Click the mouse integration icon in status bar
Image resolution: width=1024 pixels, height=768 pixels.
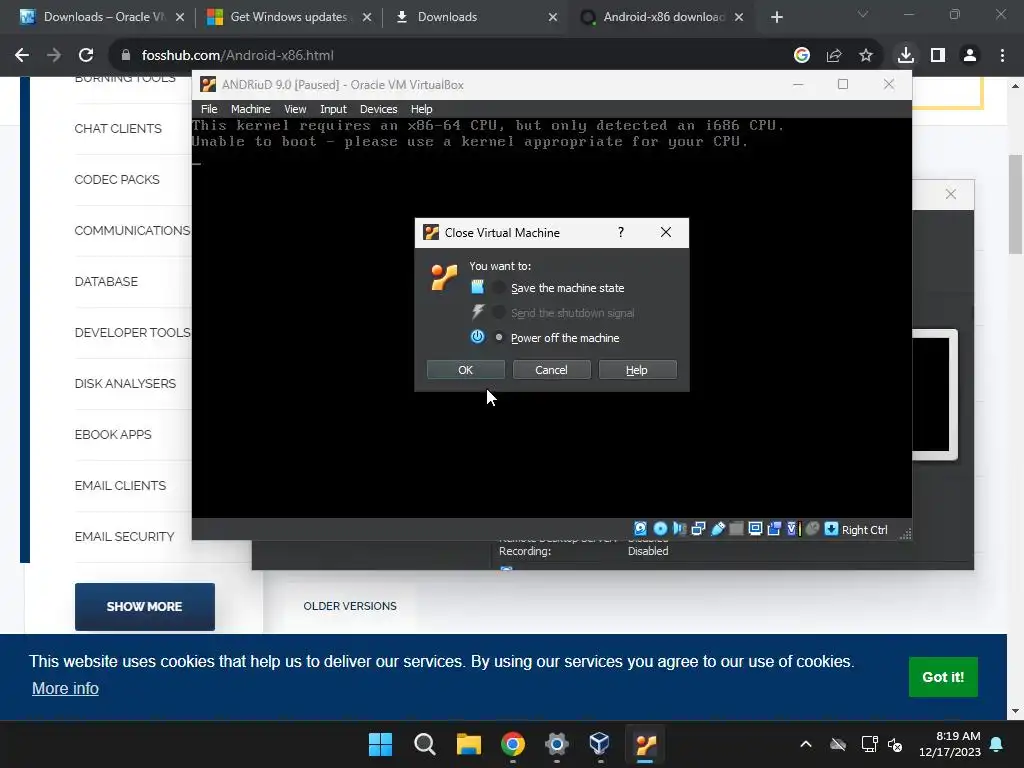[812, 529]
